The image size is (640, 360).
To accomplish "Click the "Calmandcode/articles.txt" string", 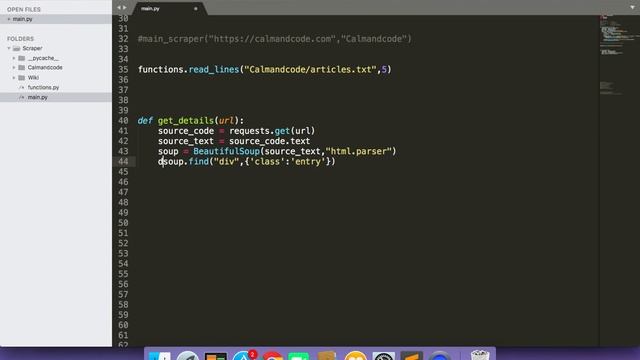I will (310, 70).
